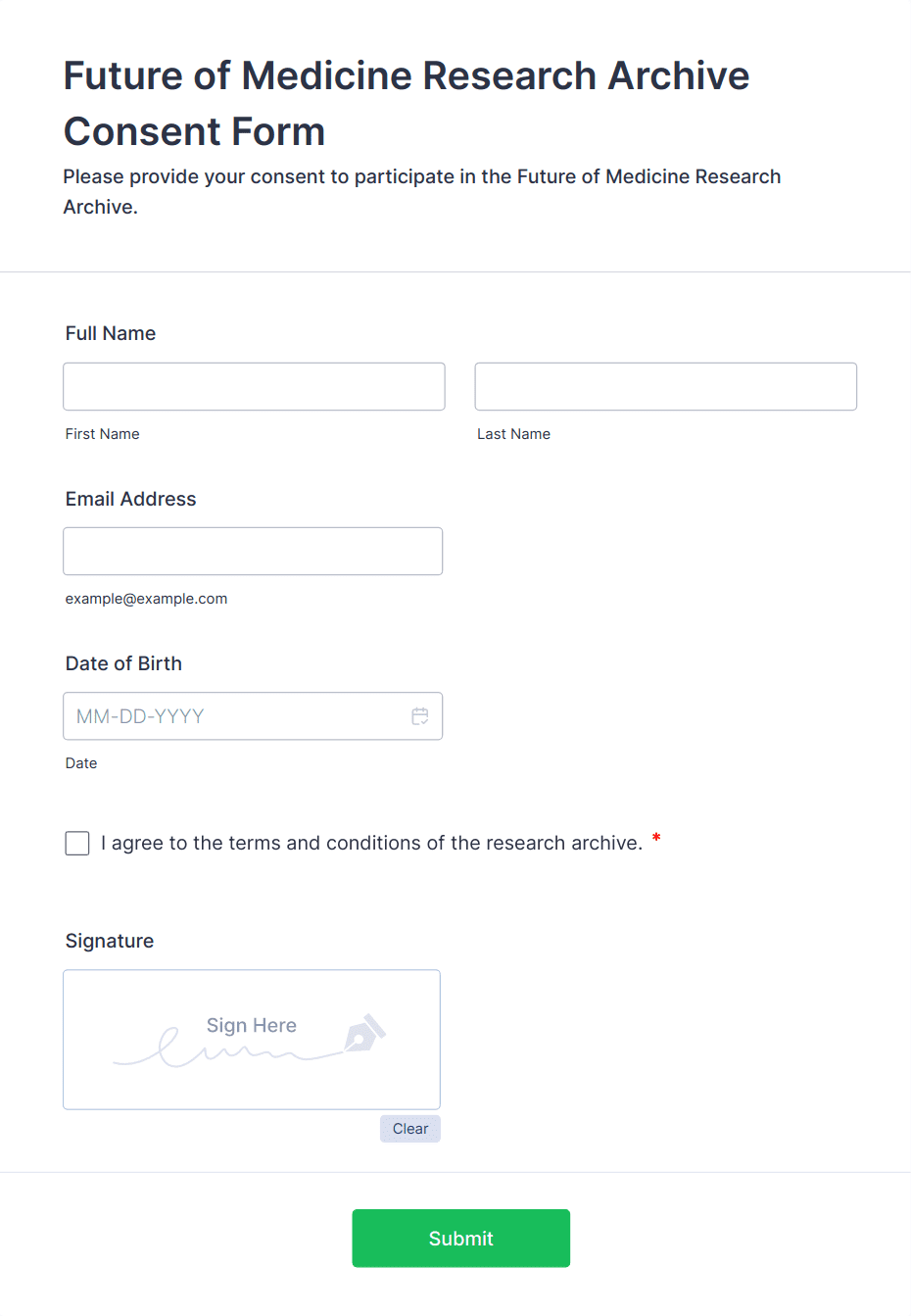Select the MM-DD-YYYY date of birth field
This screenshot has height=1316, width=911.
235,716
